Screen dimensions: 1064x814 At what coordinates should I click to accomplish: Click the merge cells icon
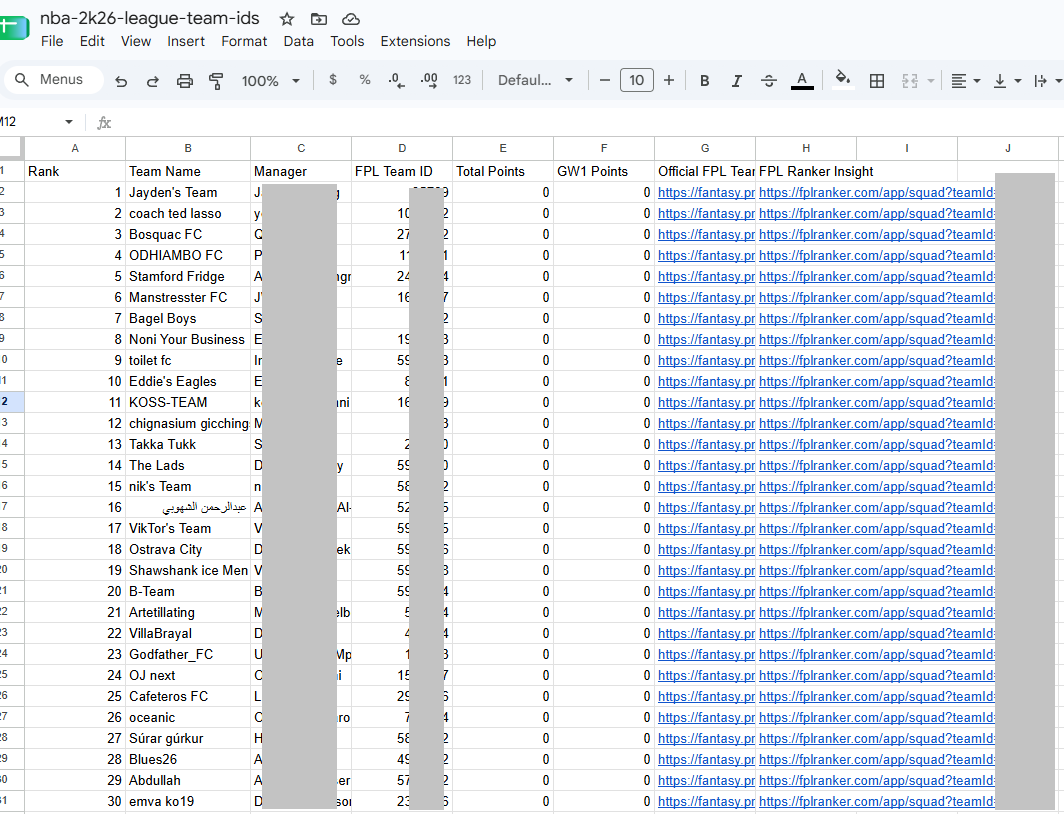[x=910, y=81]
